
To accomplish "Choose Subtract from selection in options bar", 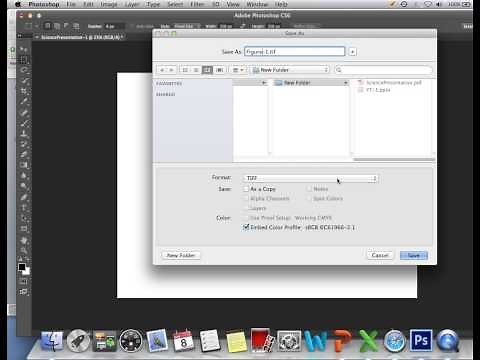I will click(x=66, y=26).
